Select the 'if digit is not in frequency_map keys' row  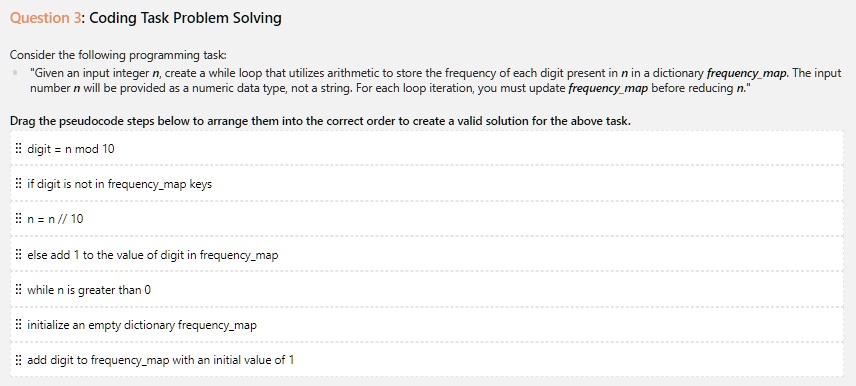[427, 184]
